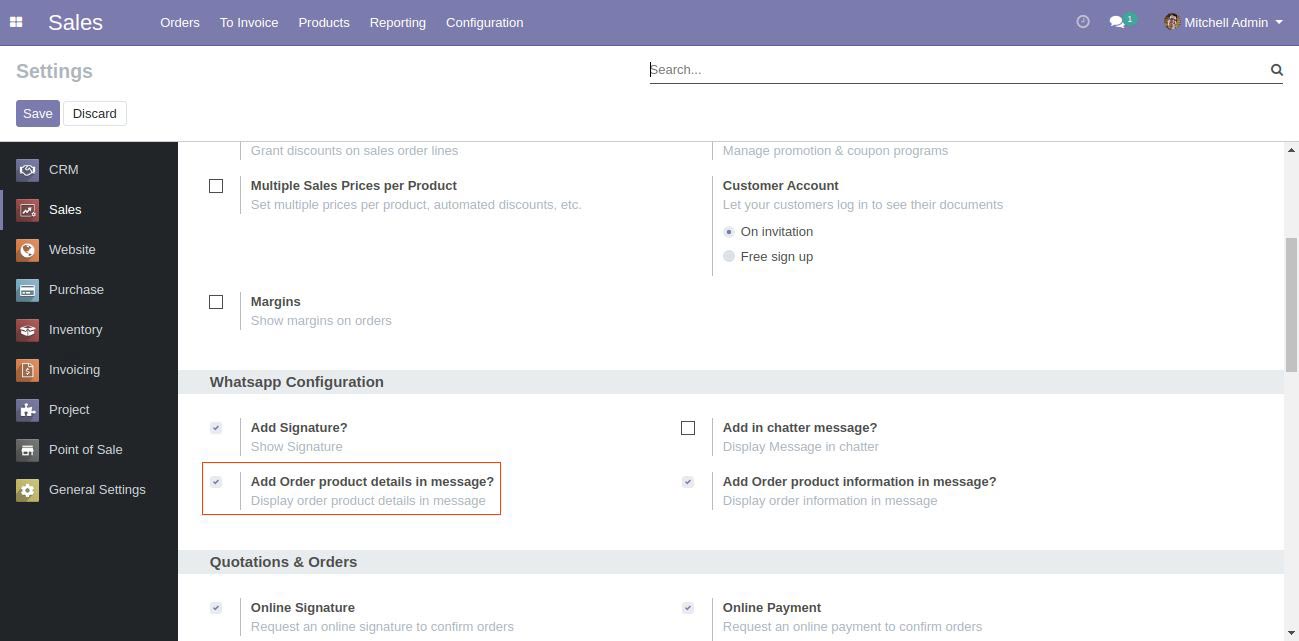Open Website settings tab label

pos(72,250)
